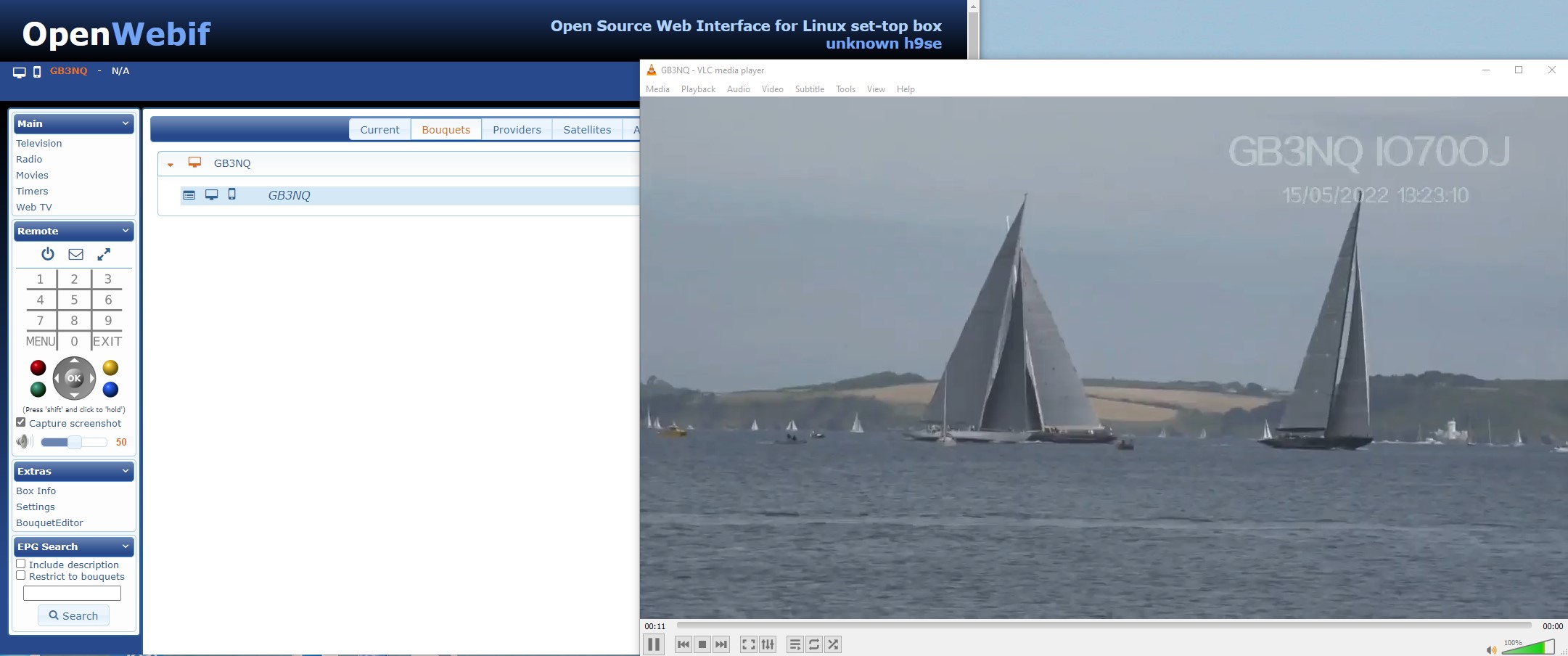Open the BouquetEditor link
This screenshot has height=656, width=1568.
point(49,522)
